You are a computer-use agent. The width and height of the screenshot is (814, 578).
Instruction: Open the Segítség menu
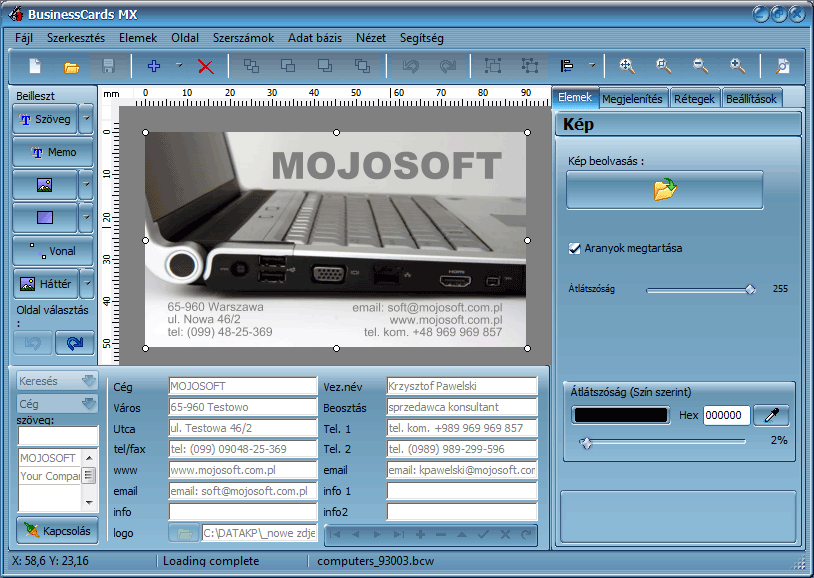[x=422, y=38]
